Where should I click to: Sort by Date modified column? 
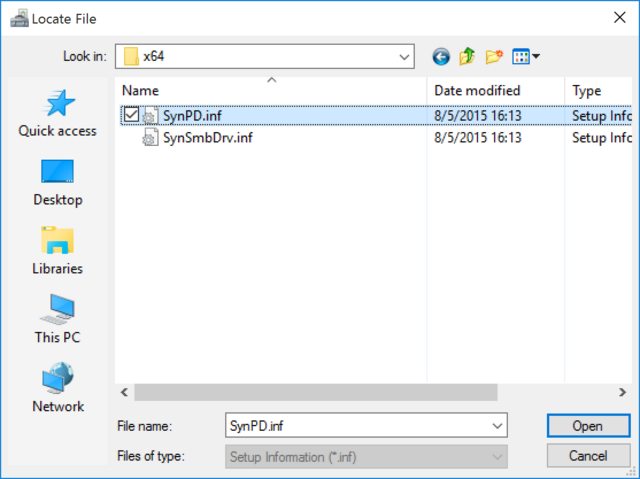pyautogui.click(x=496, y=91)
